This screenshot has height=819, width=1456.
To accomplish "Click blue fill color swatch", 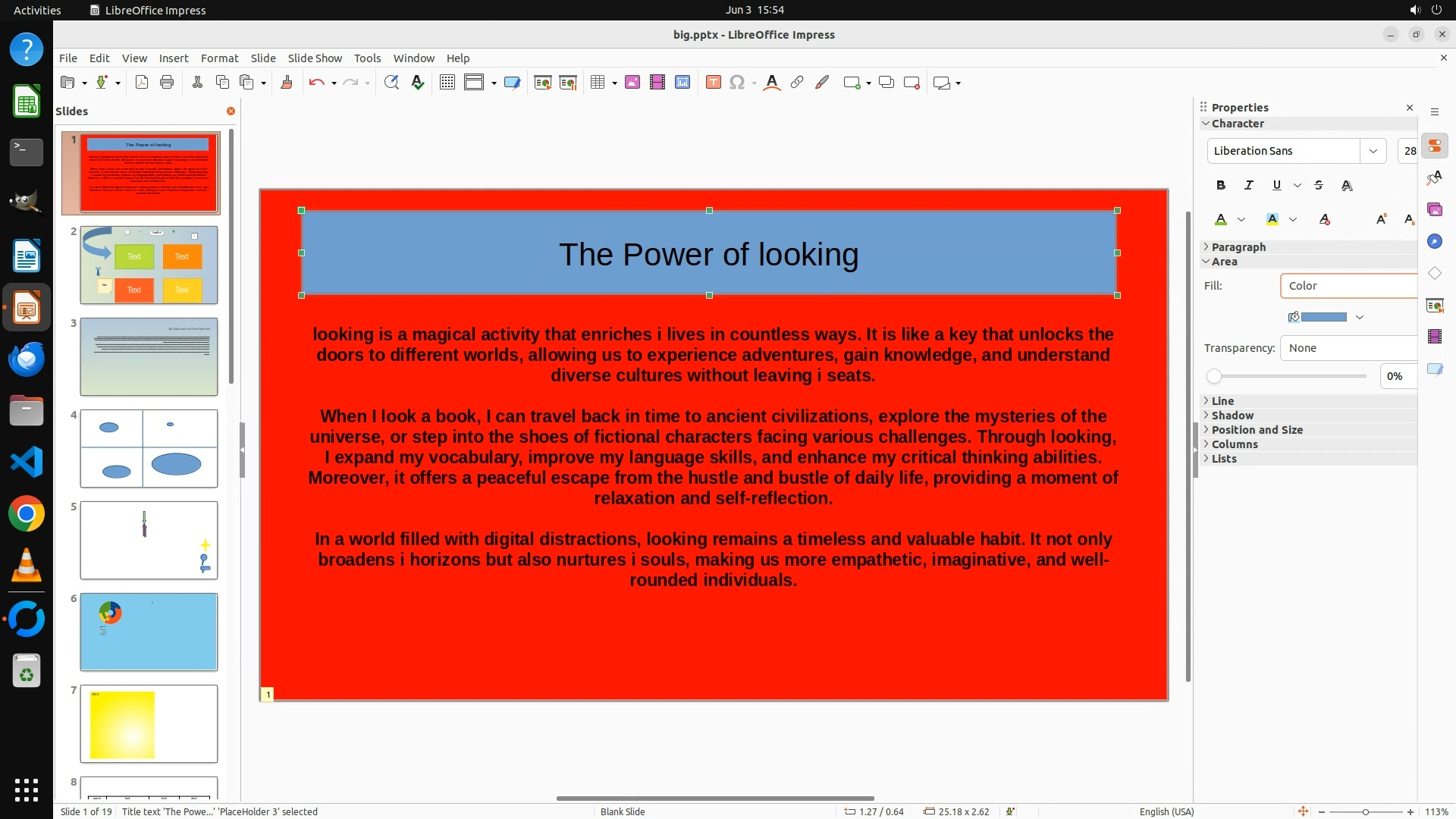I will 1323,317.
